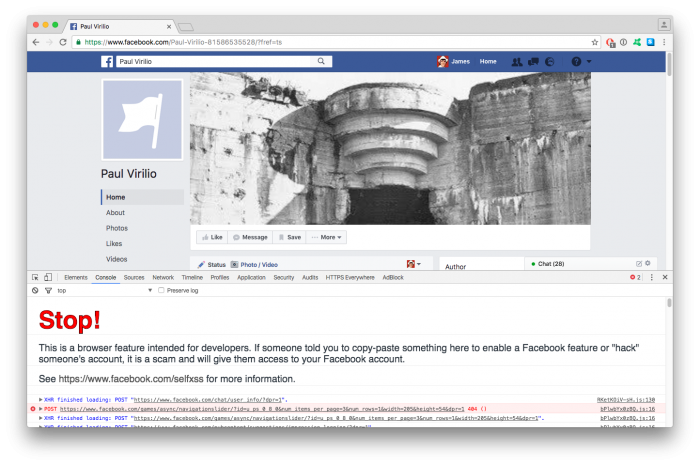Screen dimensions: 700x466
Task: Expand the More dropdown on the page
Action: [326, 237]
